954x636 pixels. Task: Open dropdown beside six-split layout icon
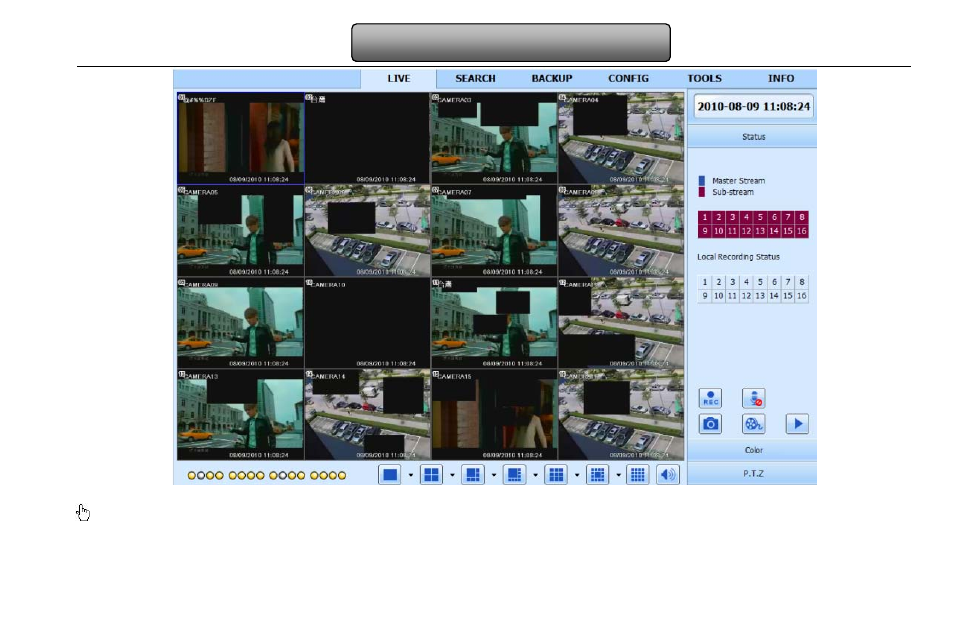494,475
